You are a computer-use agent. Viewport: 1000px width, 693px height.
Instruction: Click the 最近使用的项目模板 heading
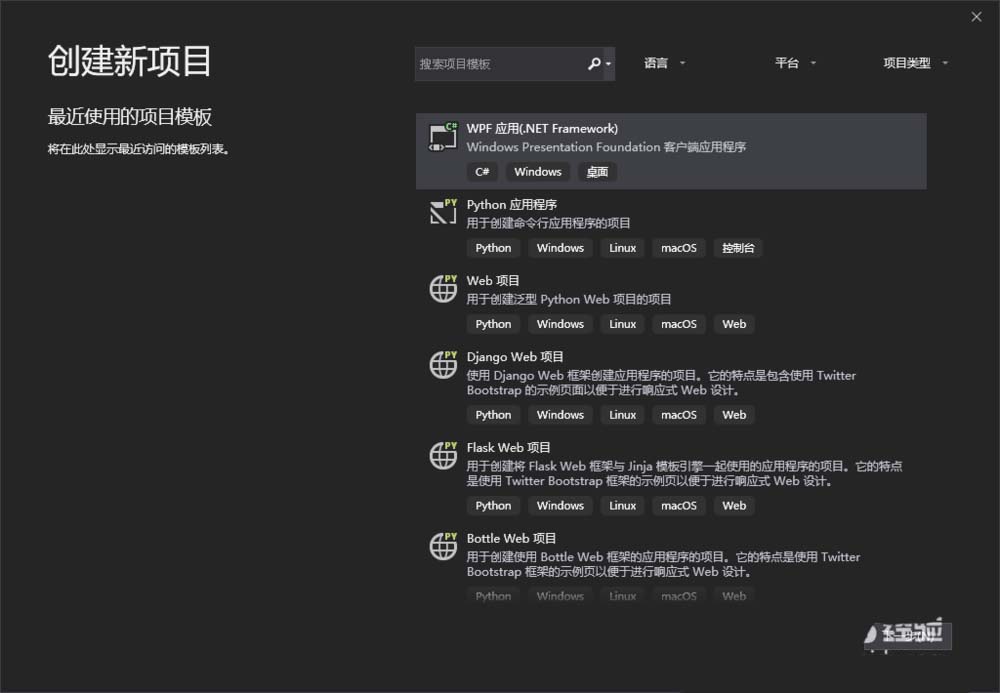click(x=130, y=117)
